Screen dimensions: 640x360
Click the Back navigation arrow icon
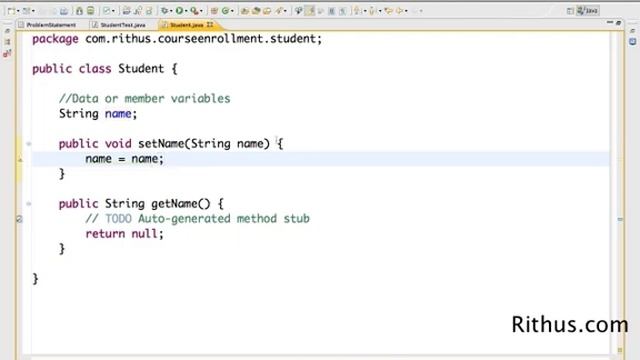pos(400,11)
